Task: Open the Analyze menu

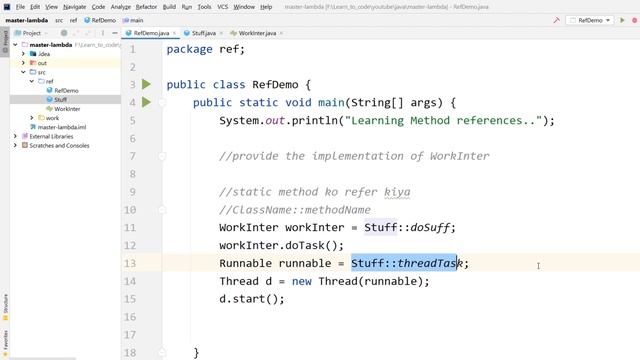Action: click(x=120, y=7)
